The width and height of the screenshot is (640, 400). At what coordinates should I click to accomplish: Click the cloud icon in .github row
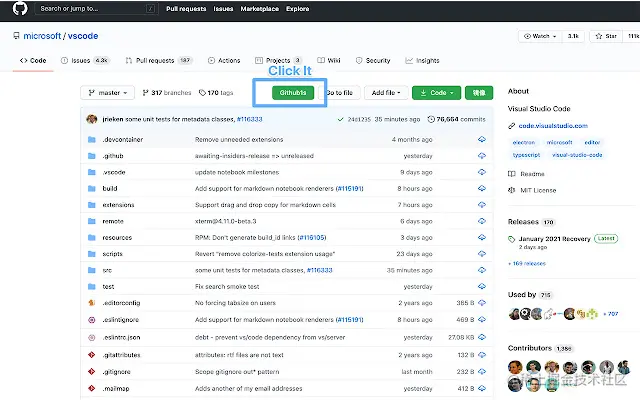[x=482, y=156]
